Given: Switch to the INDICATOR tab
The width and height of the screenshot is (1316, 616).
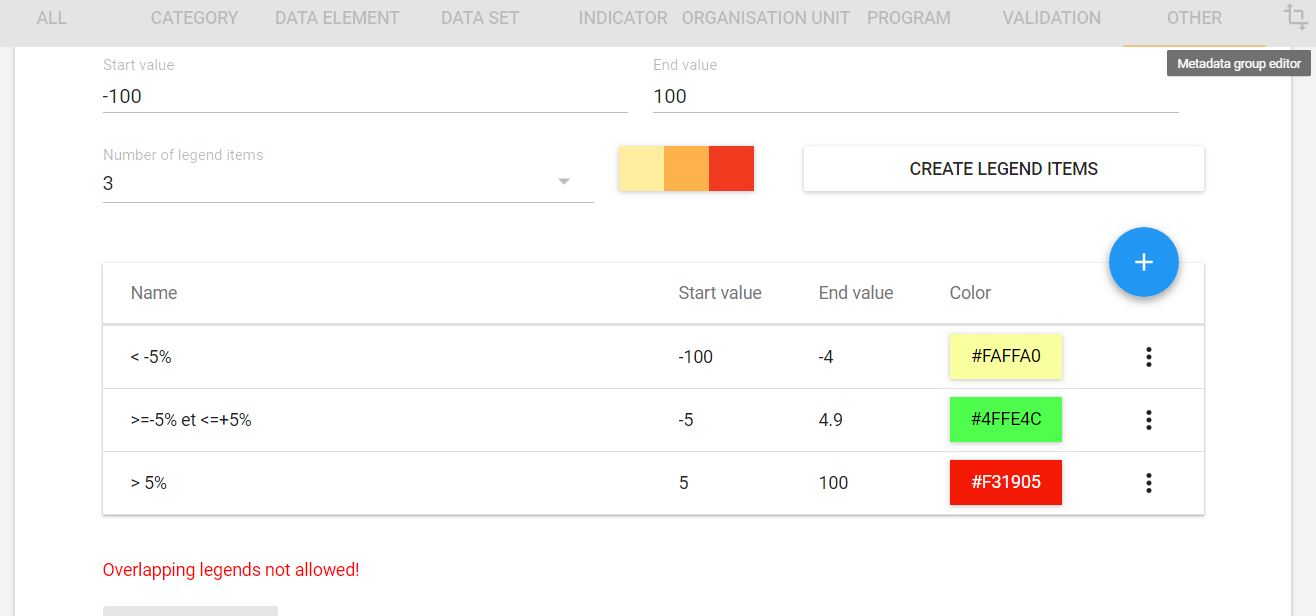Looking at the screenshot, I should (622, 18).
